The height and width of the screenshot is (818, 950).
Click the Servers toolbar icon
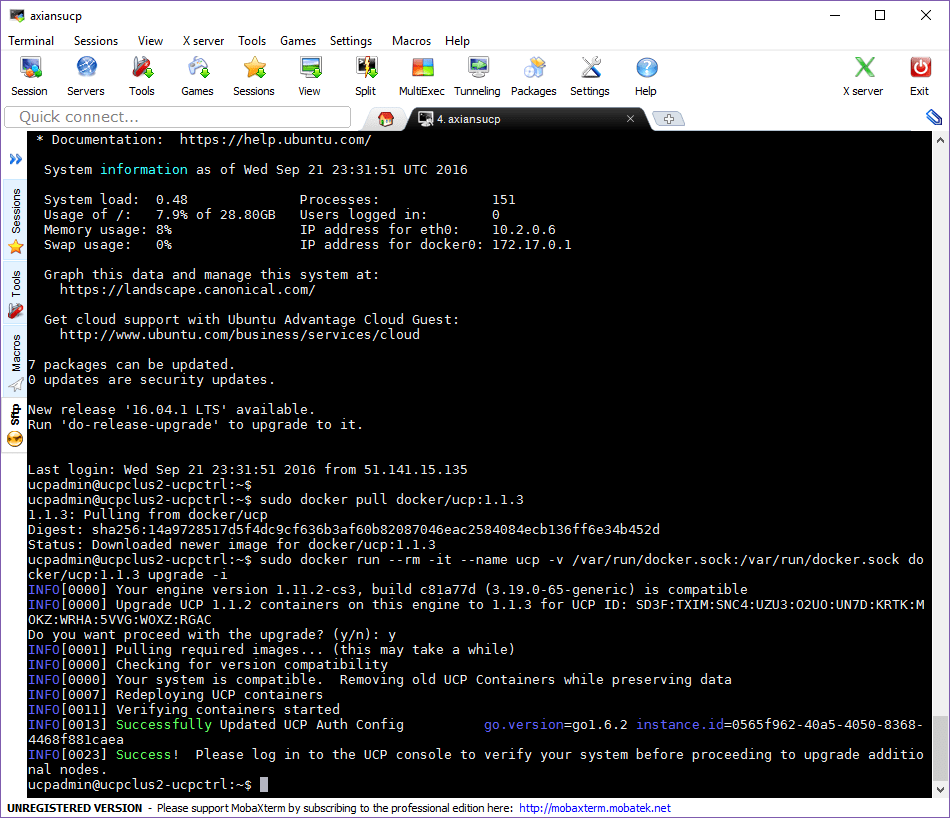pyautogui.click(x=86, y=76)
